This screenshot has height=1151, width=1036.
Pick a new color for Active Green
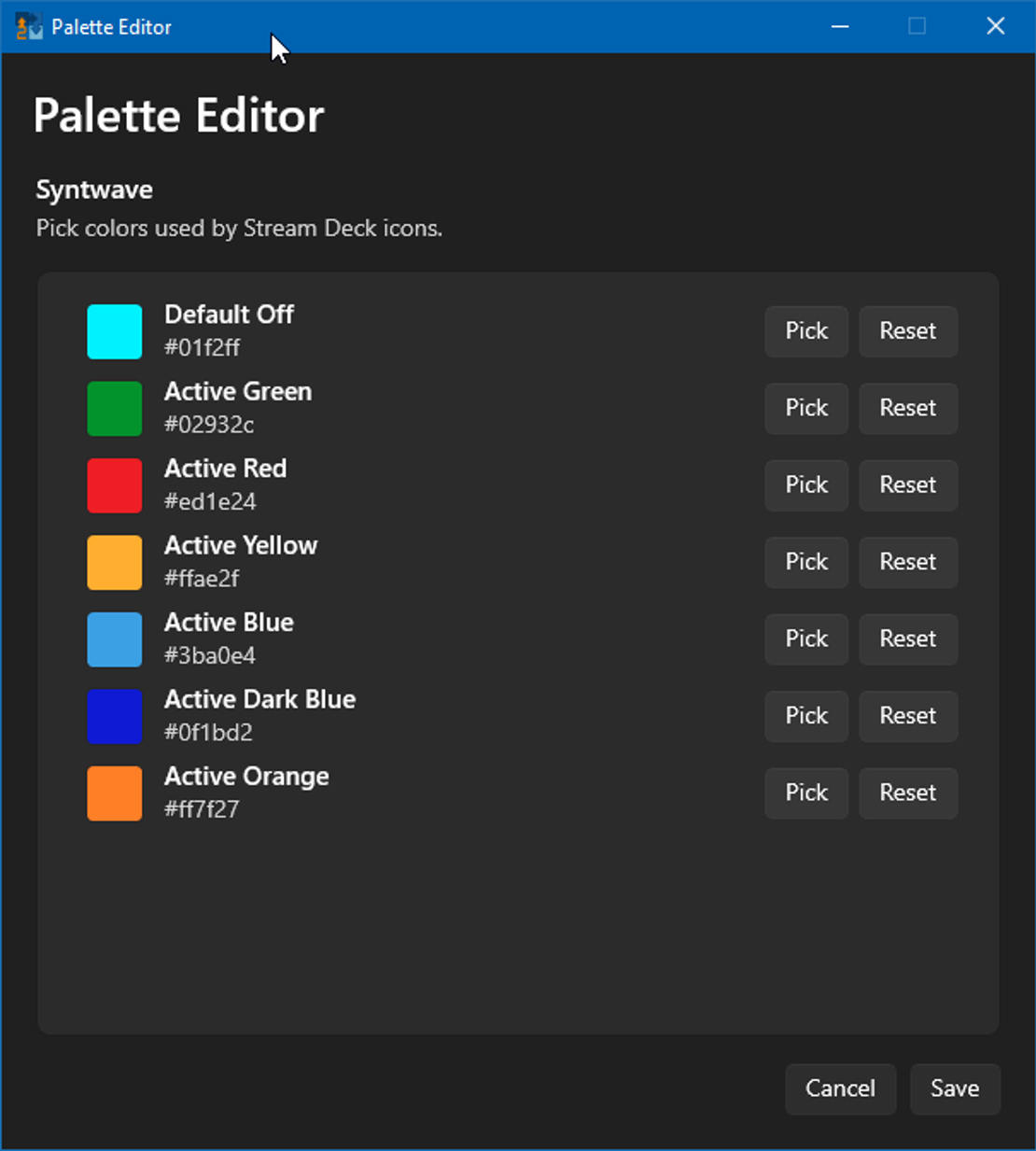pyautogui.click(x=805, y=408)
